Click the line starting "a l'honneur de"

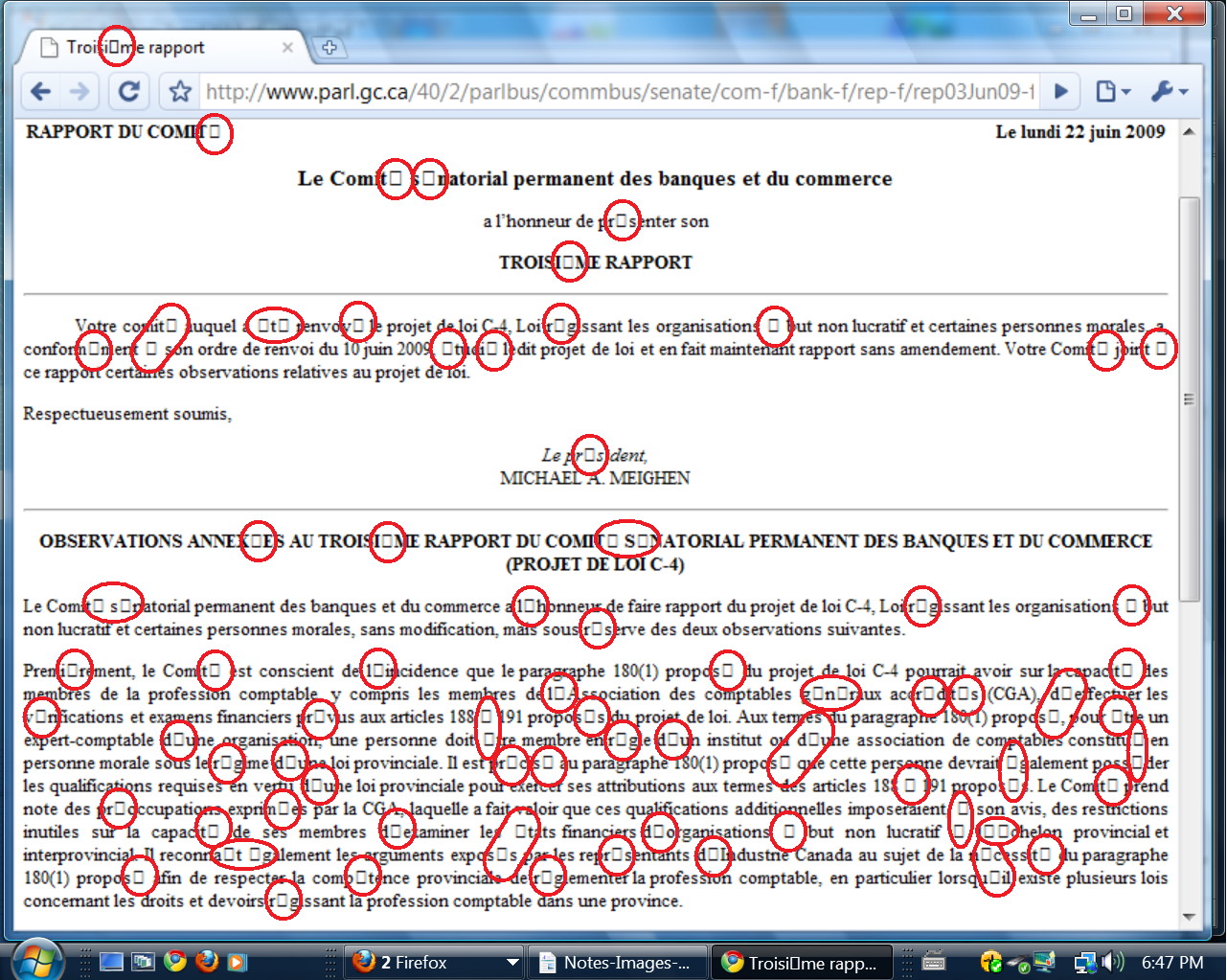point(596,221)
